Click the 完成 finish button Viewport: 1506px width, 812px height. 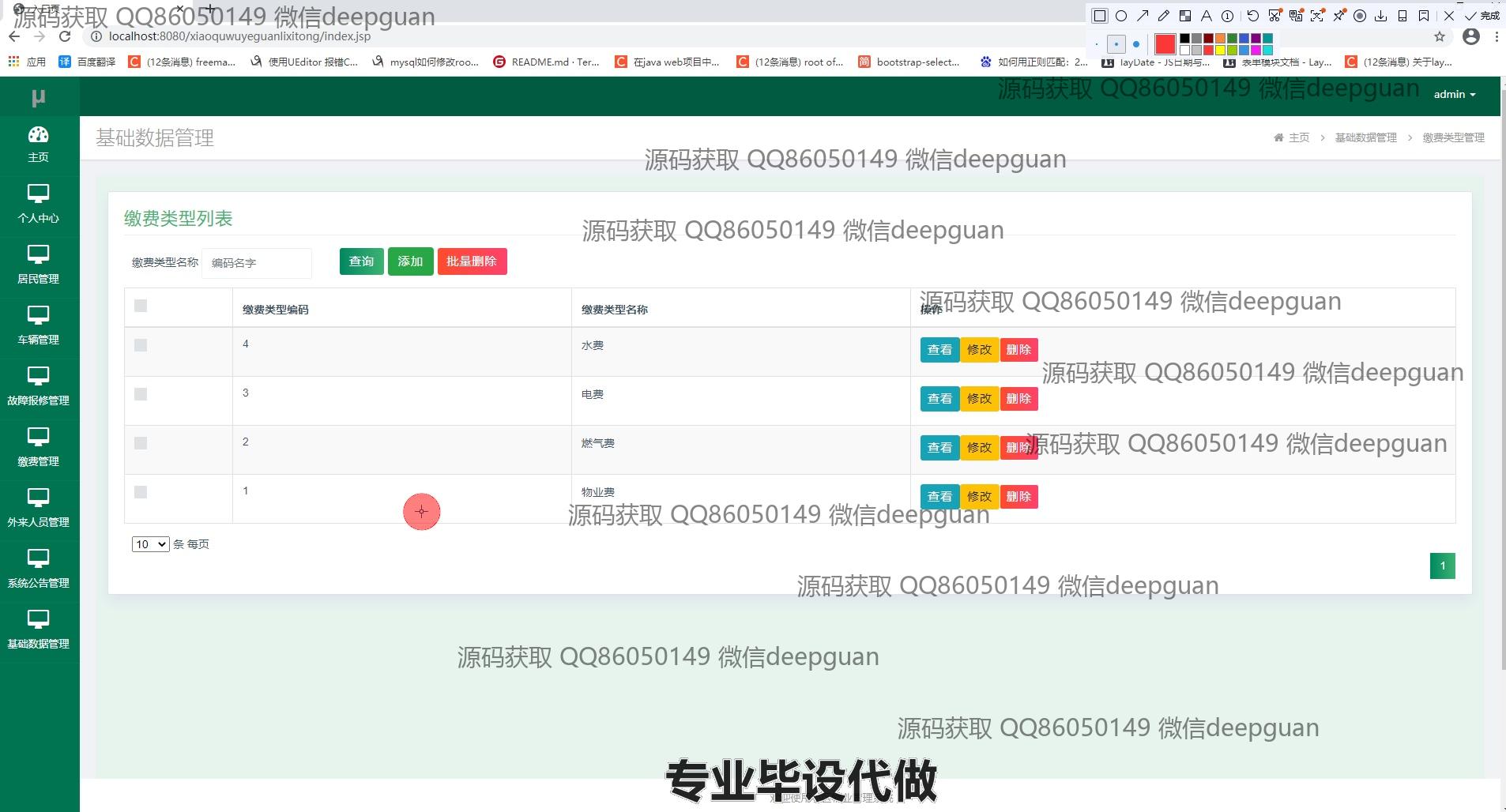click(x=1482, y=16)
